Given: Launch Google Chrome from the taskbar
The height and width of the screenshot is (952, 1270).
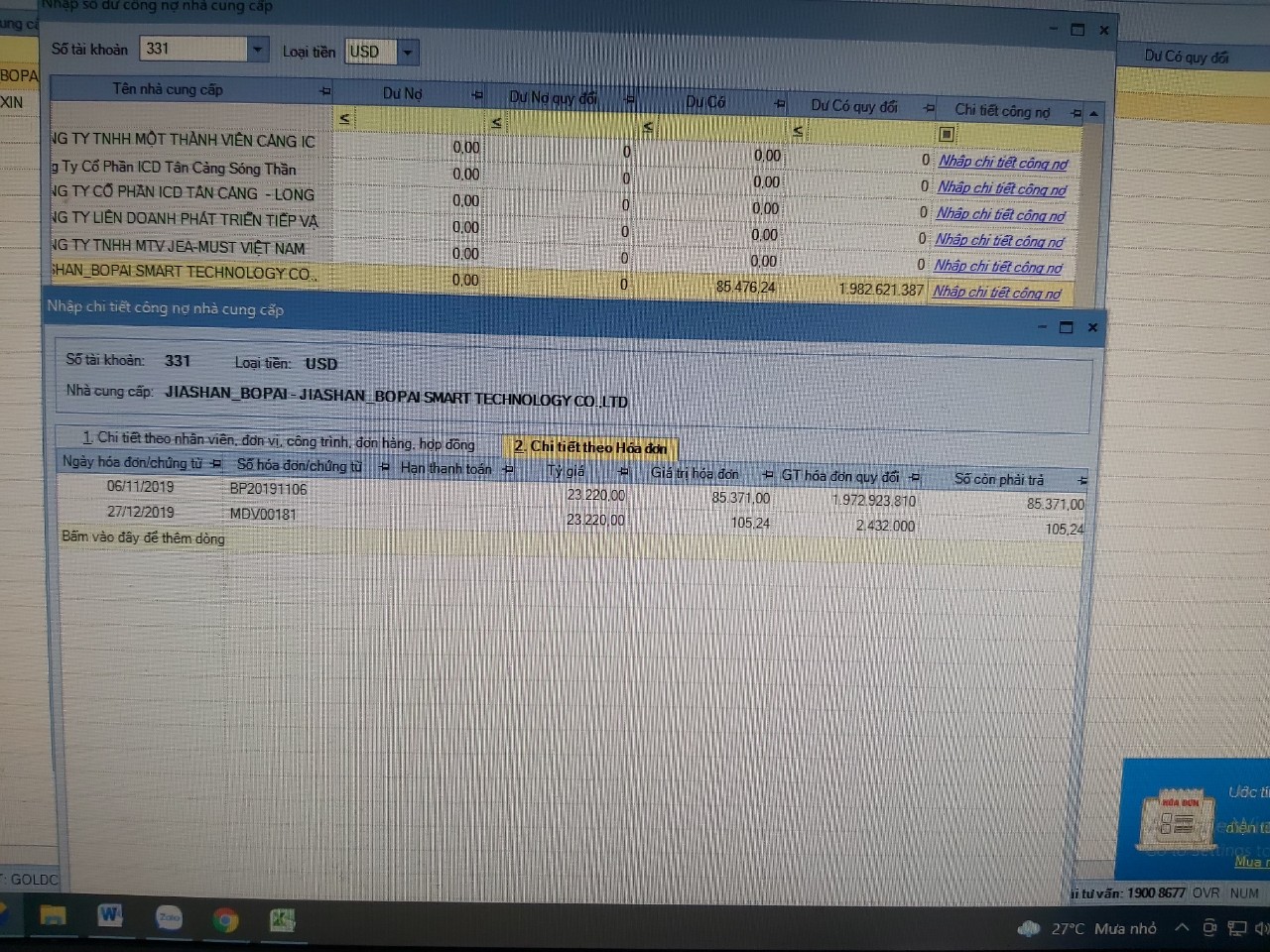Looking at the screenshot, I should coord(226,919).
